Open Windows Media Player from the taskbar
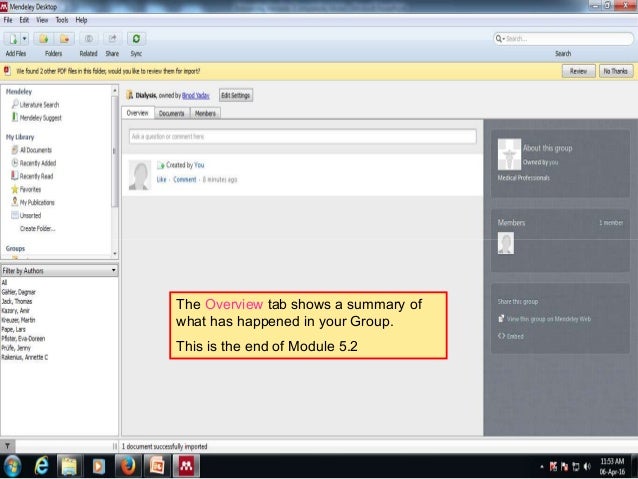Screen dimensions: 638x479 click(98, 466)
